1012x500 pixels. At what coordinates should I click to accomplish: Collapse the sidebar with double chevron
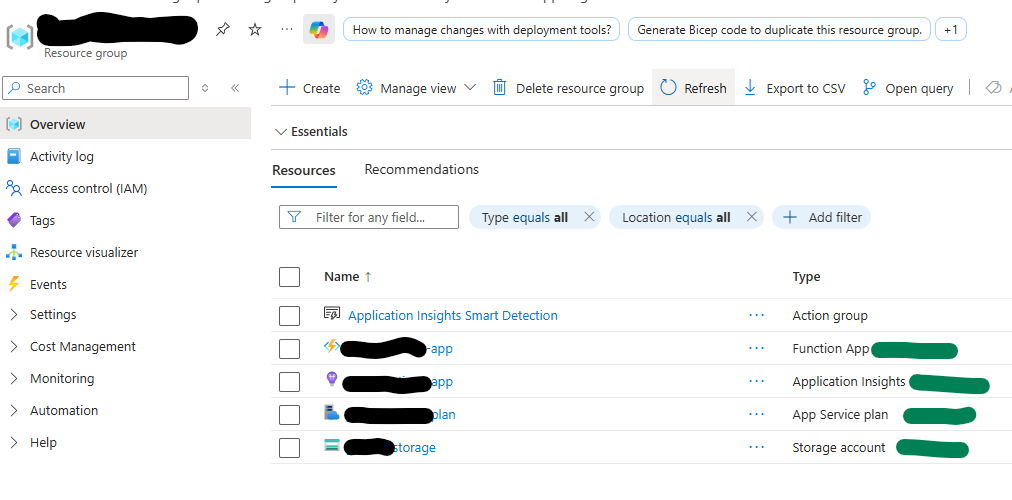coord(235,88)
